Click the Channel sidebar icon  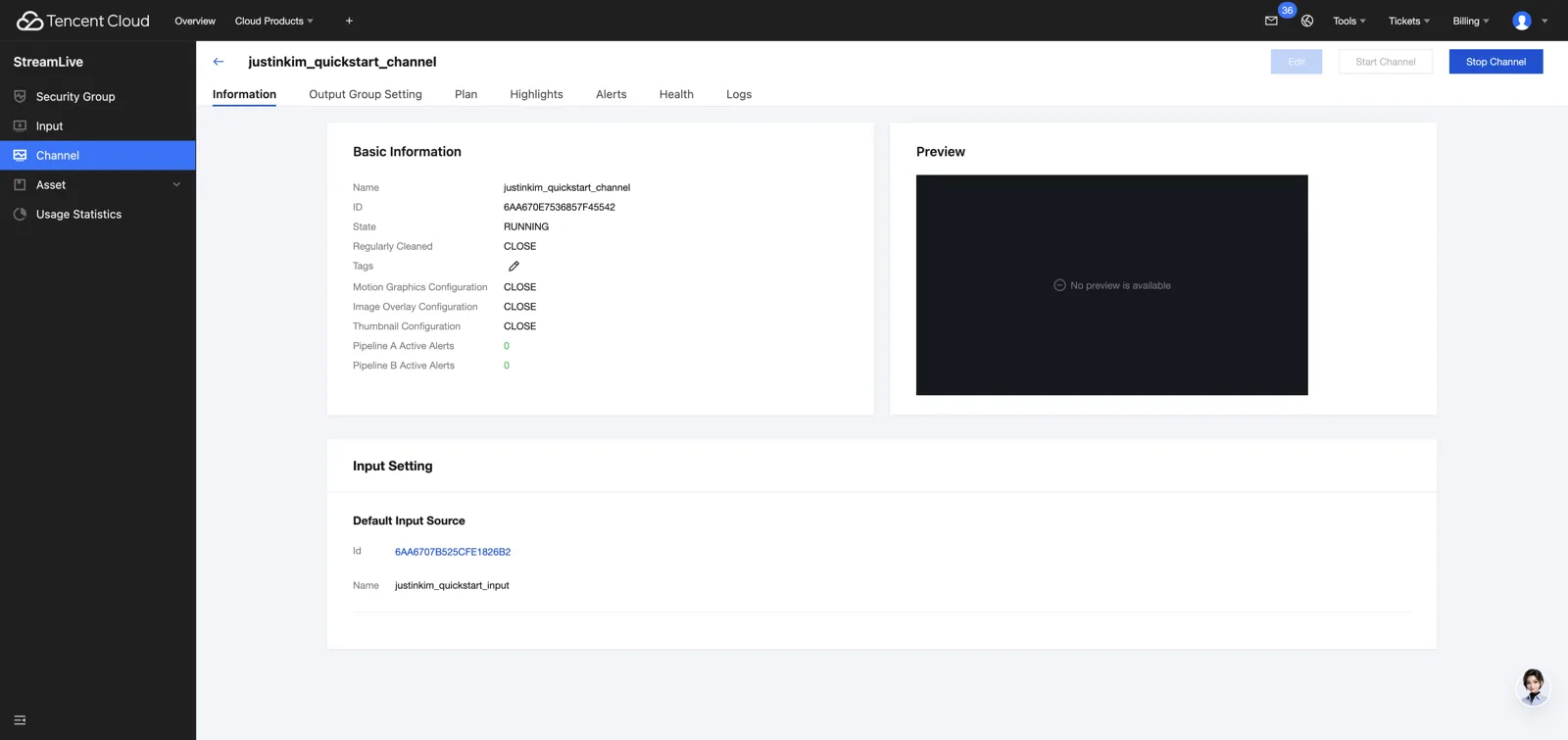coord(20,156)
